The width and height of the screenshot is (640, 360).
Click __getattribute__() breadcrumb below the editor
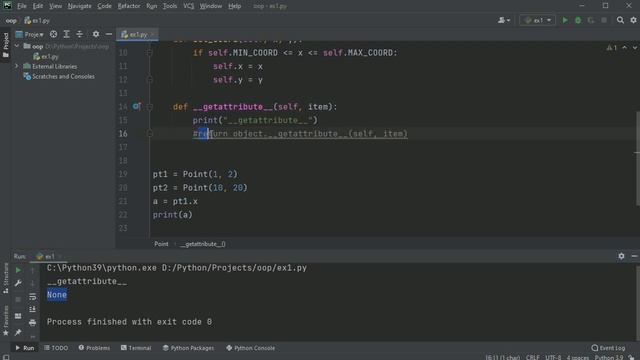coord(203,244)
